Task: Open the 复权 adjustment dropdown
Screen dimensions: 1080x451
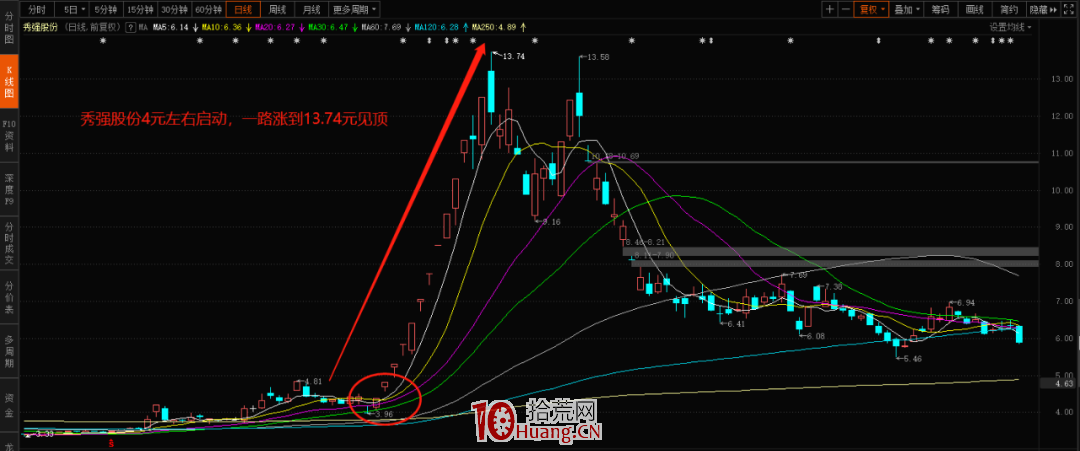Action: (x=871, y=10)
